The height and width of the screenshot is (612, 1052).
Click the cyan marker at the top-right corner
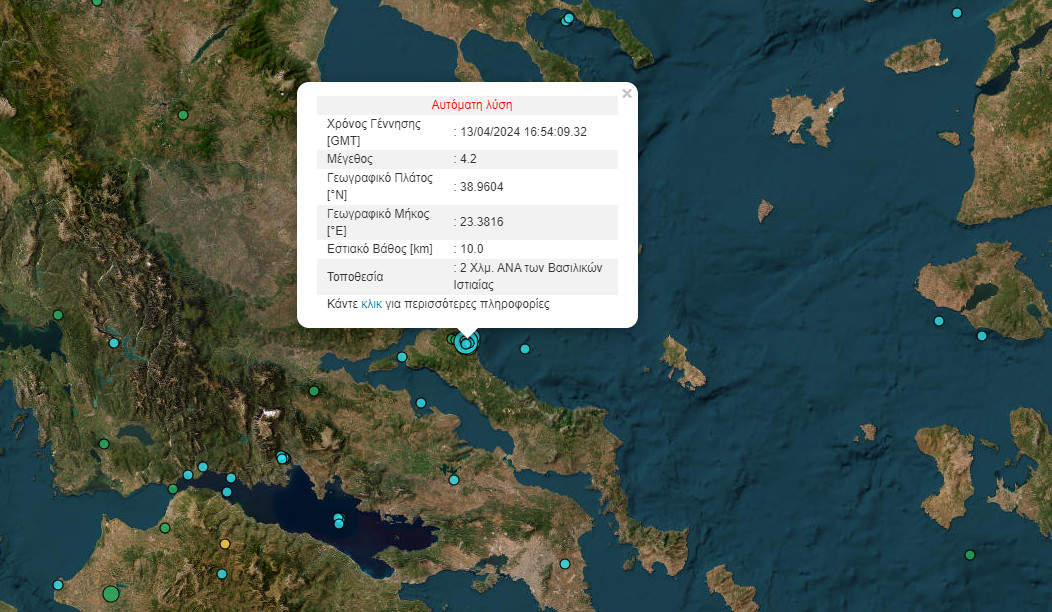pos(957,13)
